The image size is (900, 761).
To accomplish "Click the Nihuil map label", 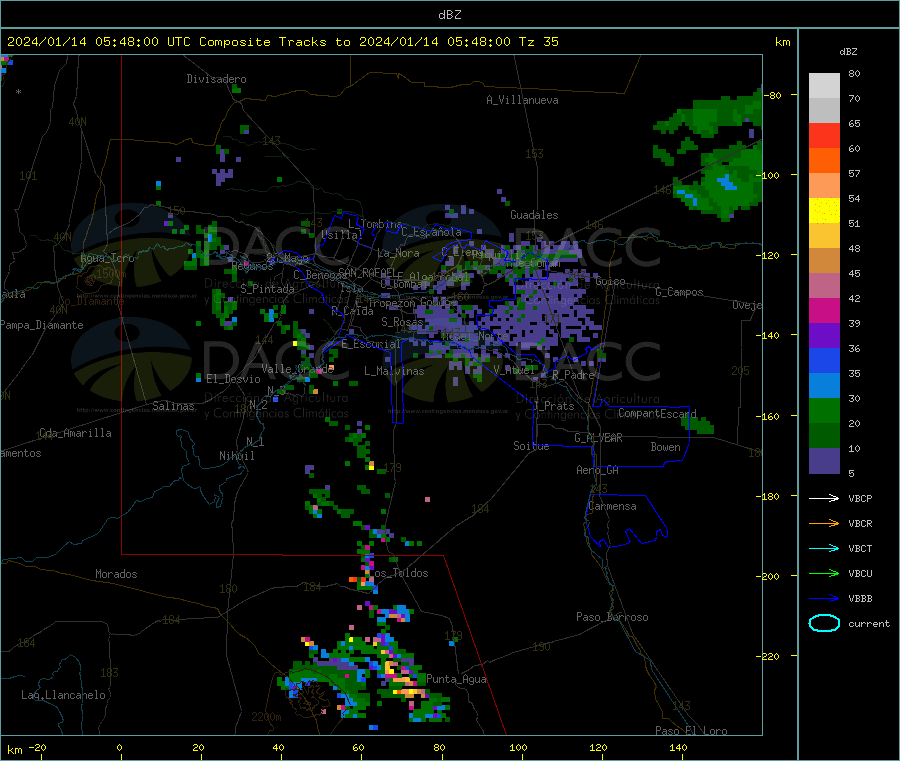I will pos(236,456).
